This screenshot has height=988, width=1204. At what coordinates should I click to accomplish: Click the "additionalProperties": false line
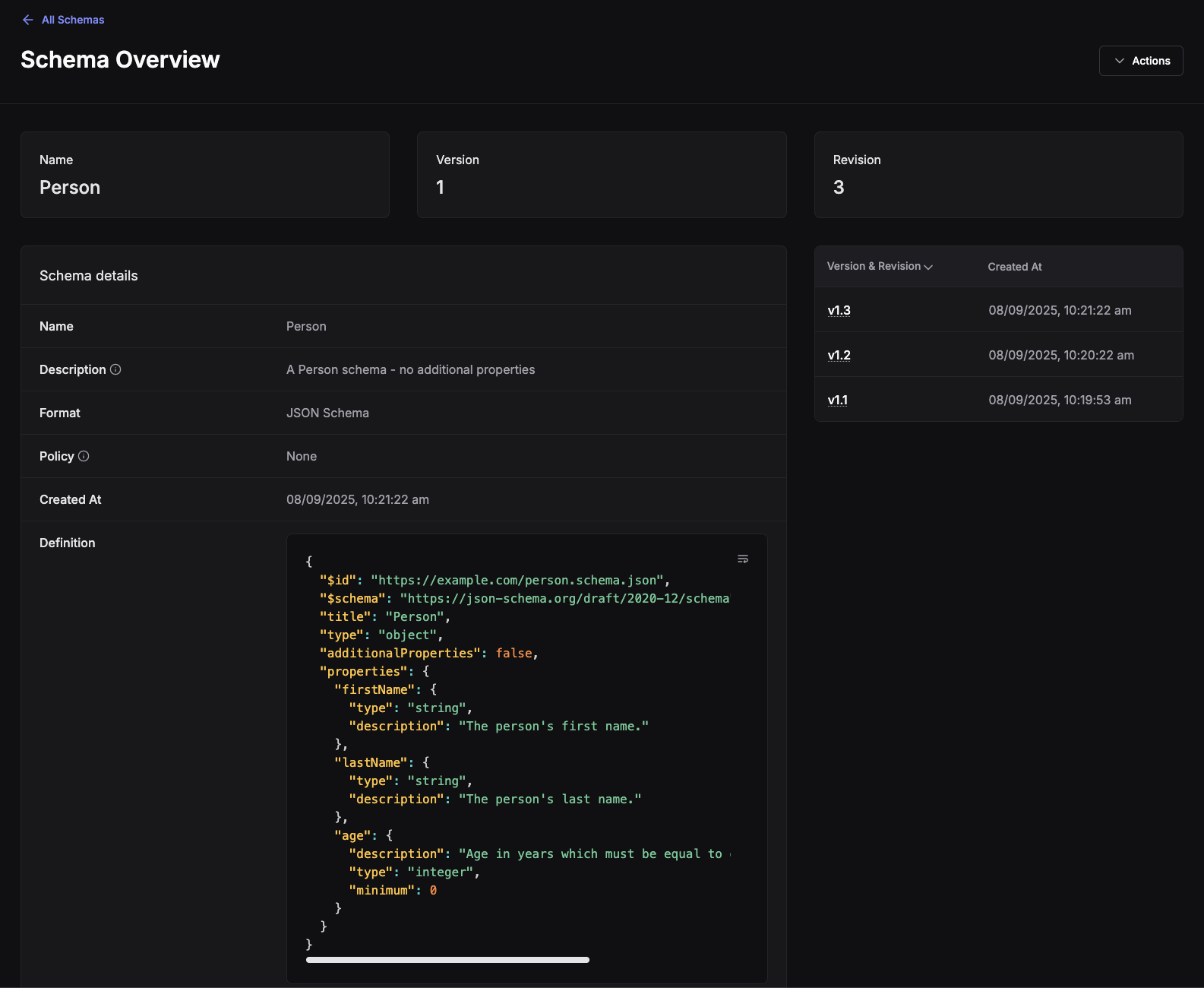(x=428, y=653)
